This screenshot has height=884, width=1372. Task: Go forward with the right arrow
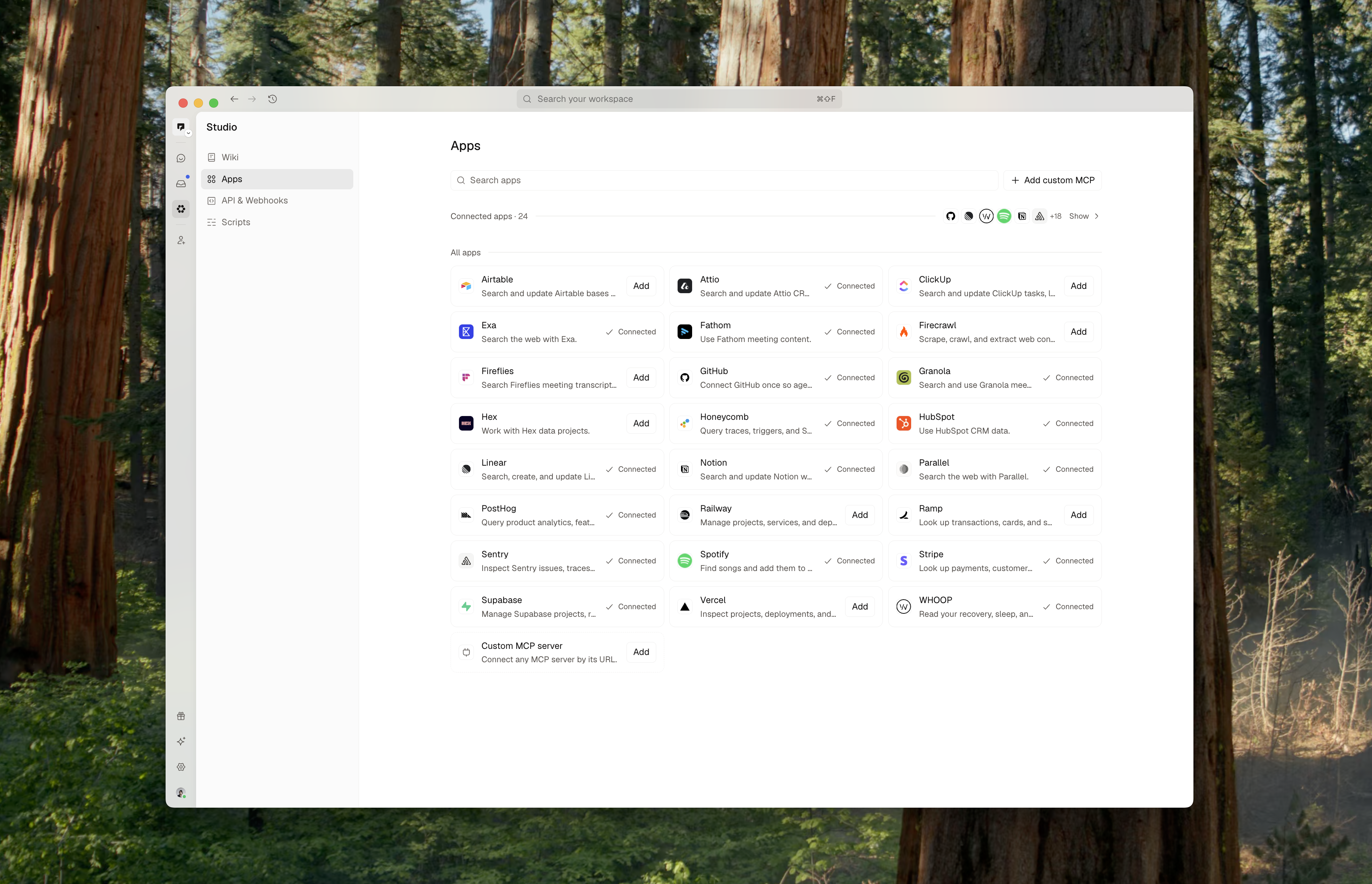(x=252, y=99)
